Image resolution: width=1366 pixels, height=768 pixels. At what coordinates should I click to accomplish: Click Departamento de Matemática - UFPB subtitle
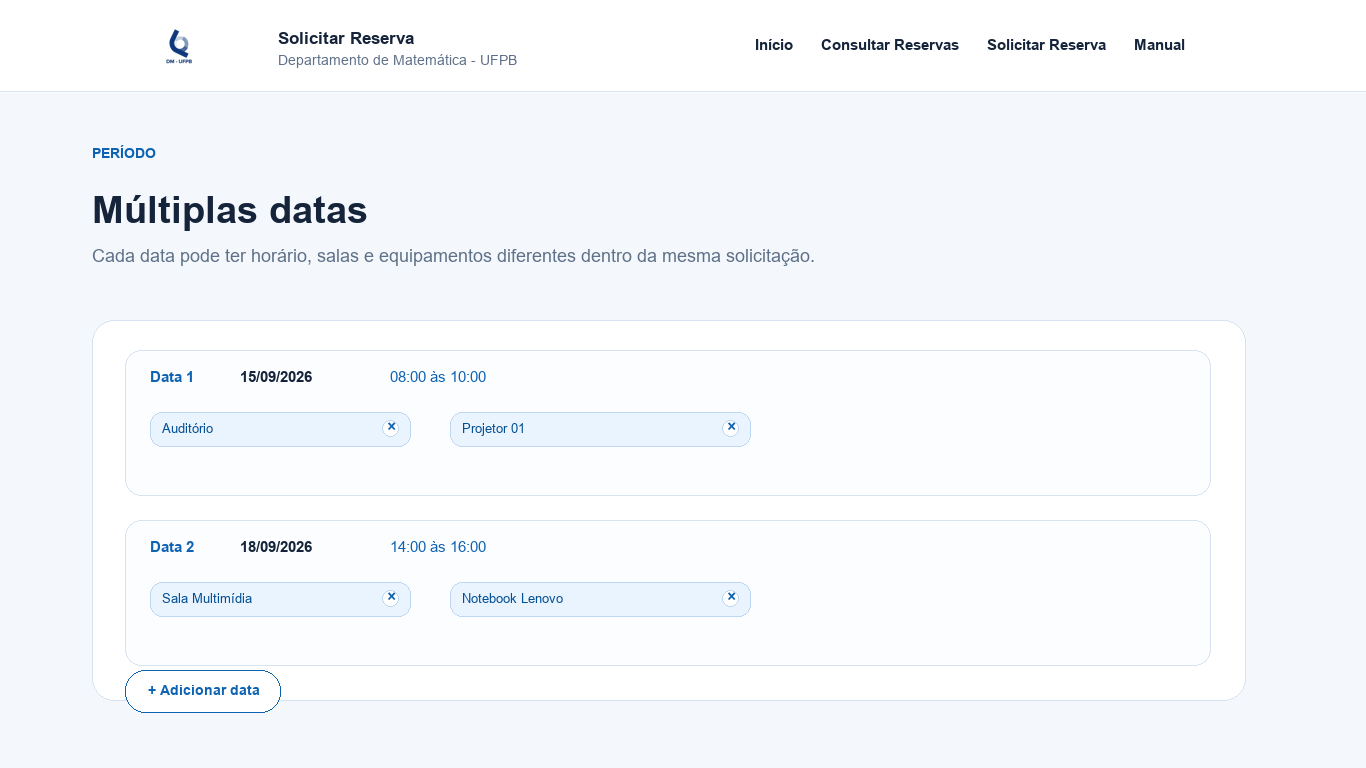[397, 60]
